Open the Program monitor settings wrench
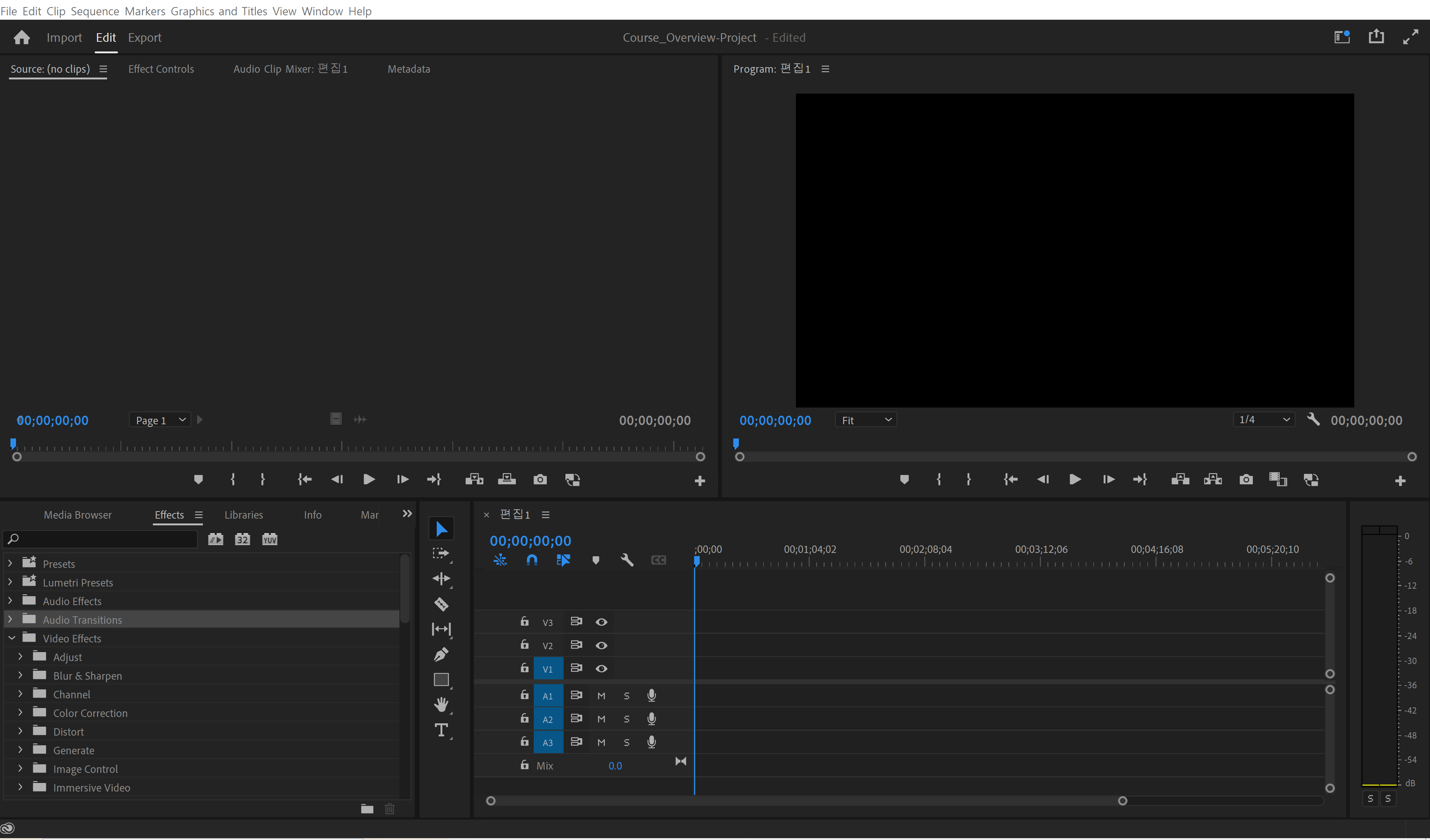The height and width of the screenshot is (840, 1430). (x=1313, y=420)
